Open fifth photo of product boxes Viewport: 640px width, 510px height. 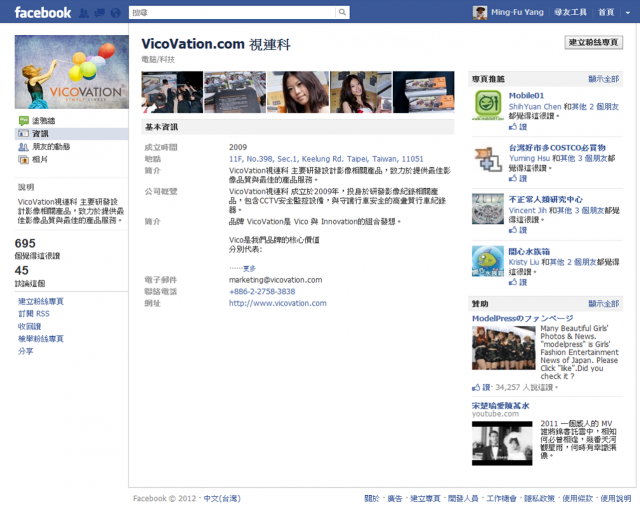point(423,92)
